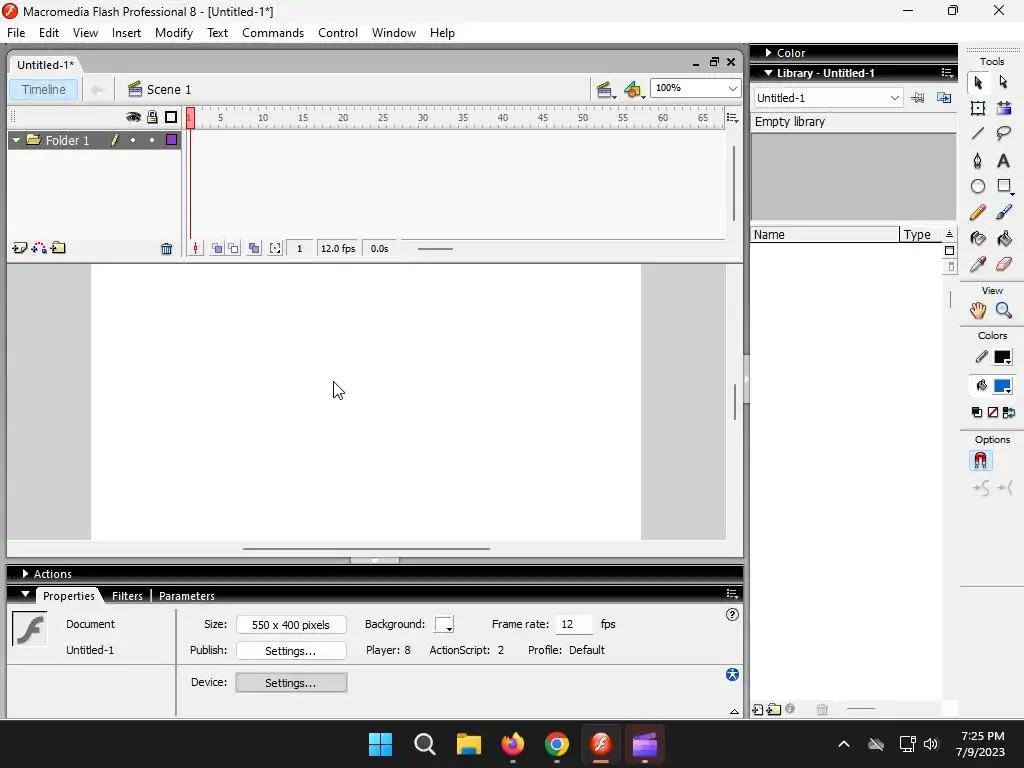
Task: Select the Free Transform tool
Action: tap(978, 108)
